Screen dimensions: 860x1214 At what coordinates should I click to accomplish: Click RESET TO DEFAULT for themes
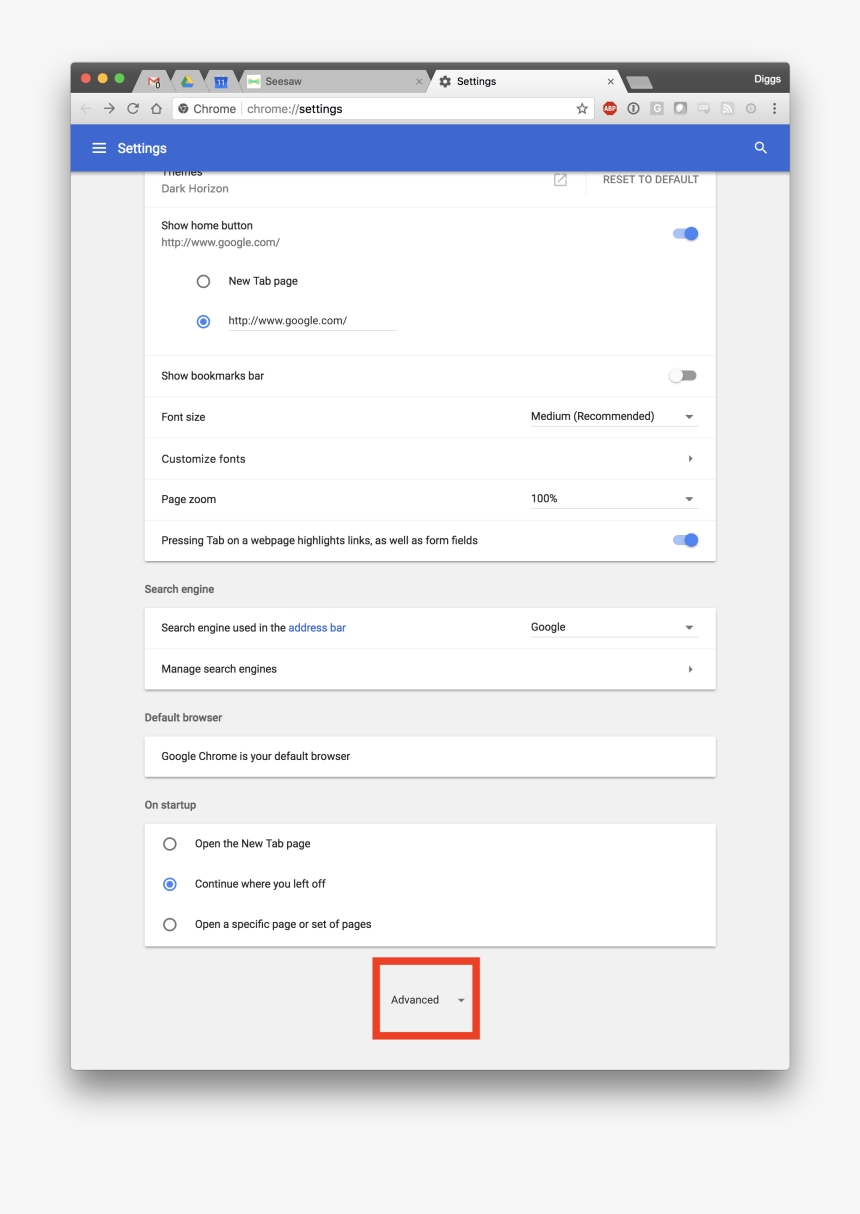651,180
